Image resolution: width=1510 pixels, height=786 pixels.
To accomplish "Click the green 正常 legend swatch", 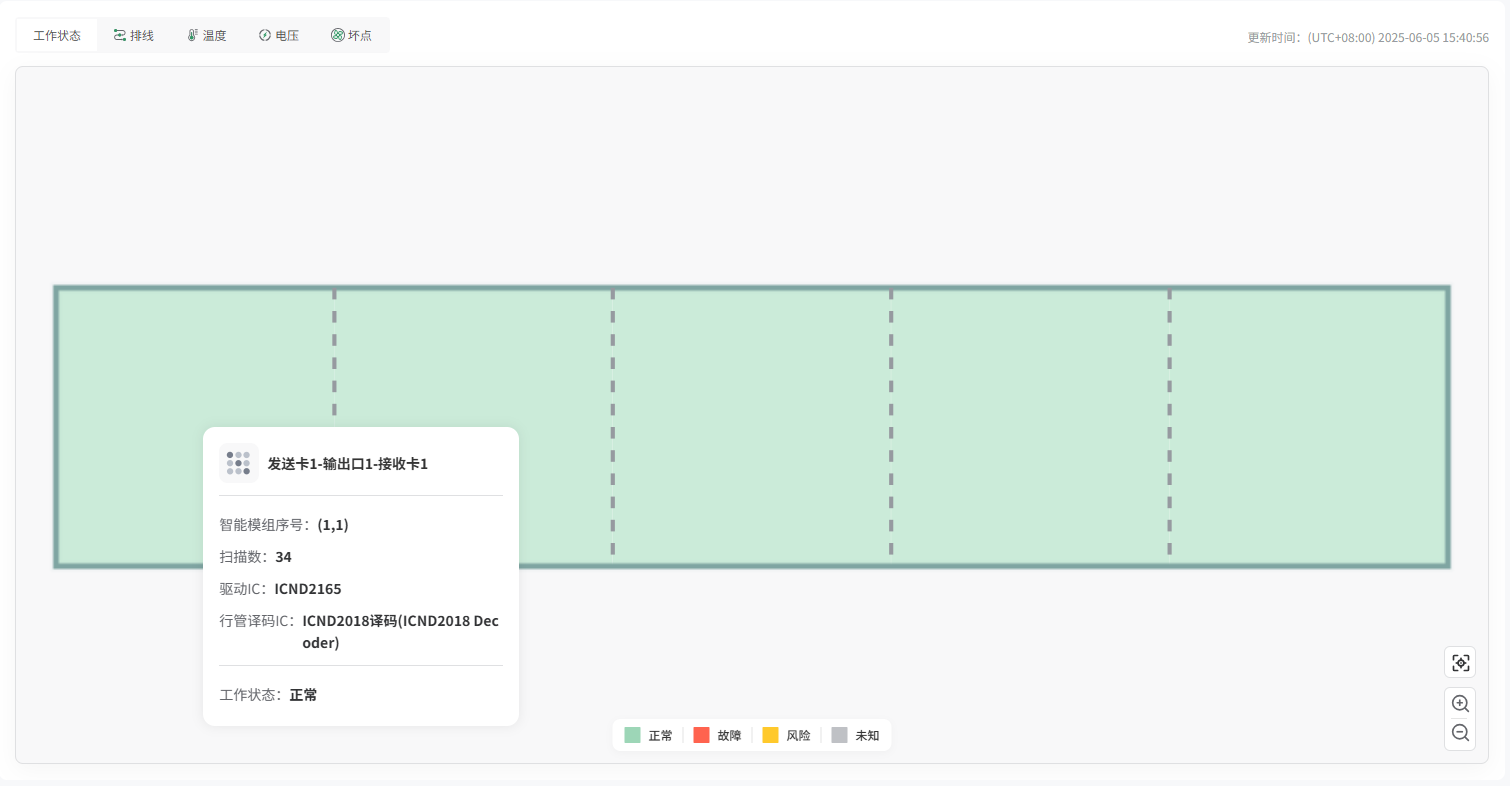I will coord(632,735).
